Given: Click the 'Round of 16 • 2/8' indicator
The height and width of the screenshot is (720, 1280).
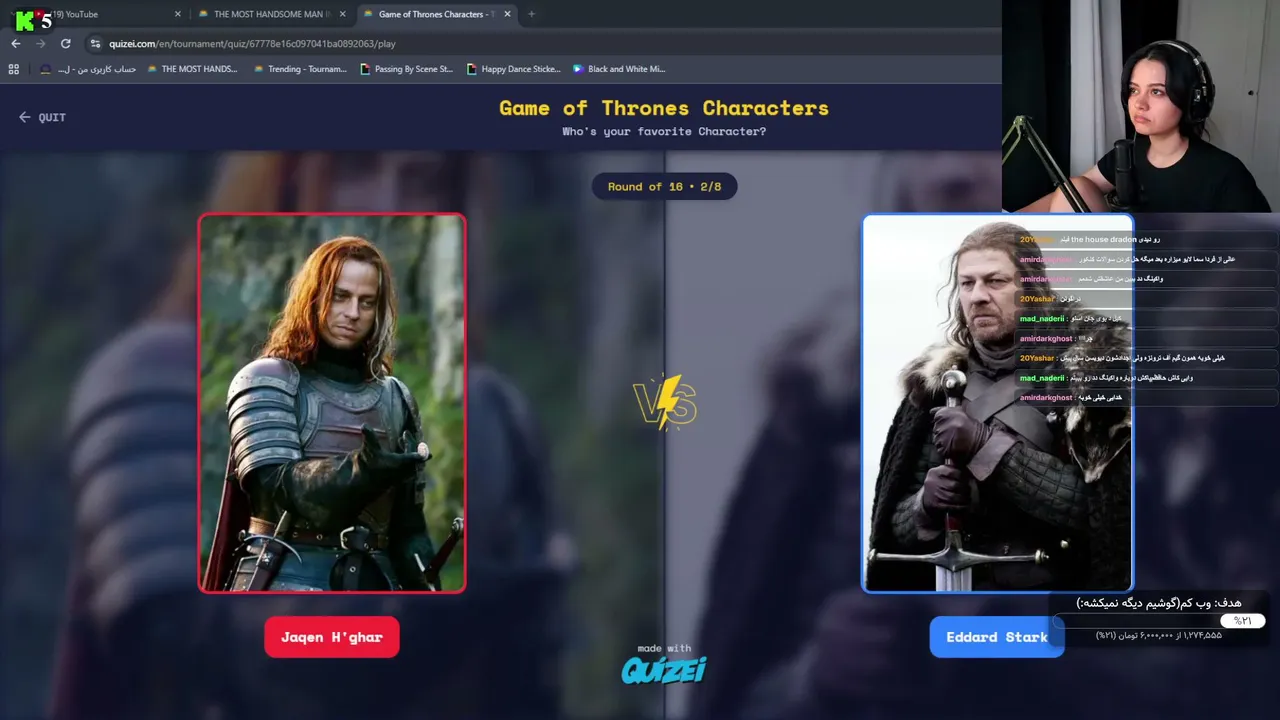Looking at the screenshot, I should [664, 187].
